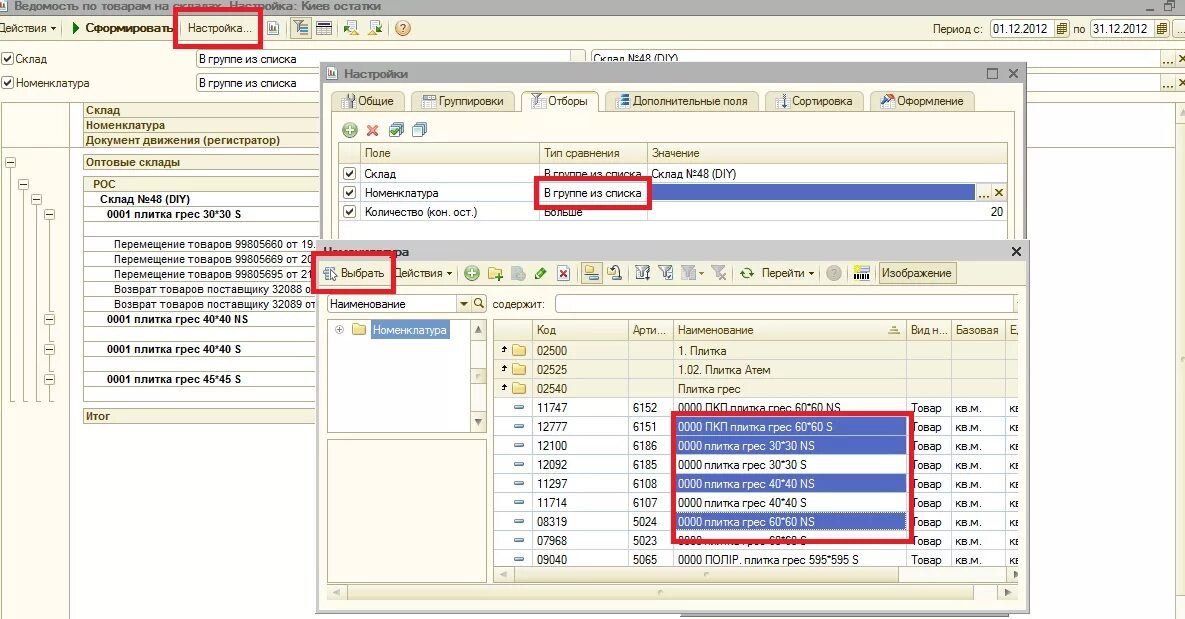Click the red X delete filter icon
This screenshot has height=619, width=1185.
[x=373, y=130]
